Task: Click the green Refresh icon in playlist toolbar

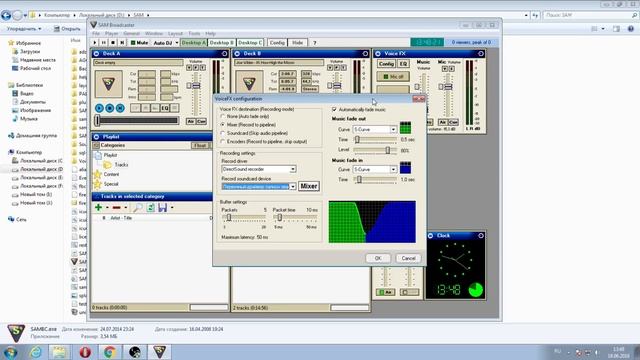Action: 151,207
